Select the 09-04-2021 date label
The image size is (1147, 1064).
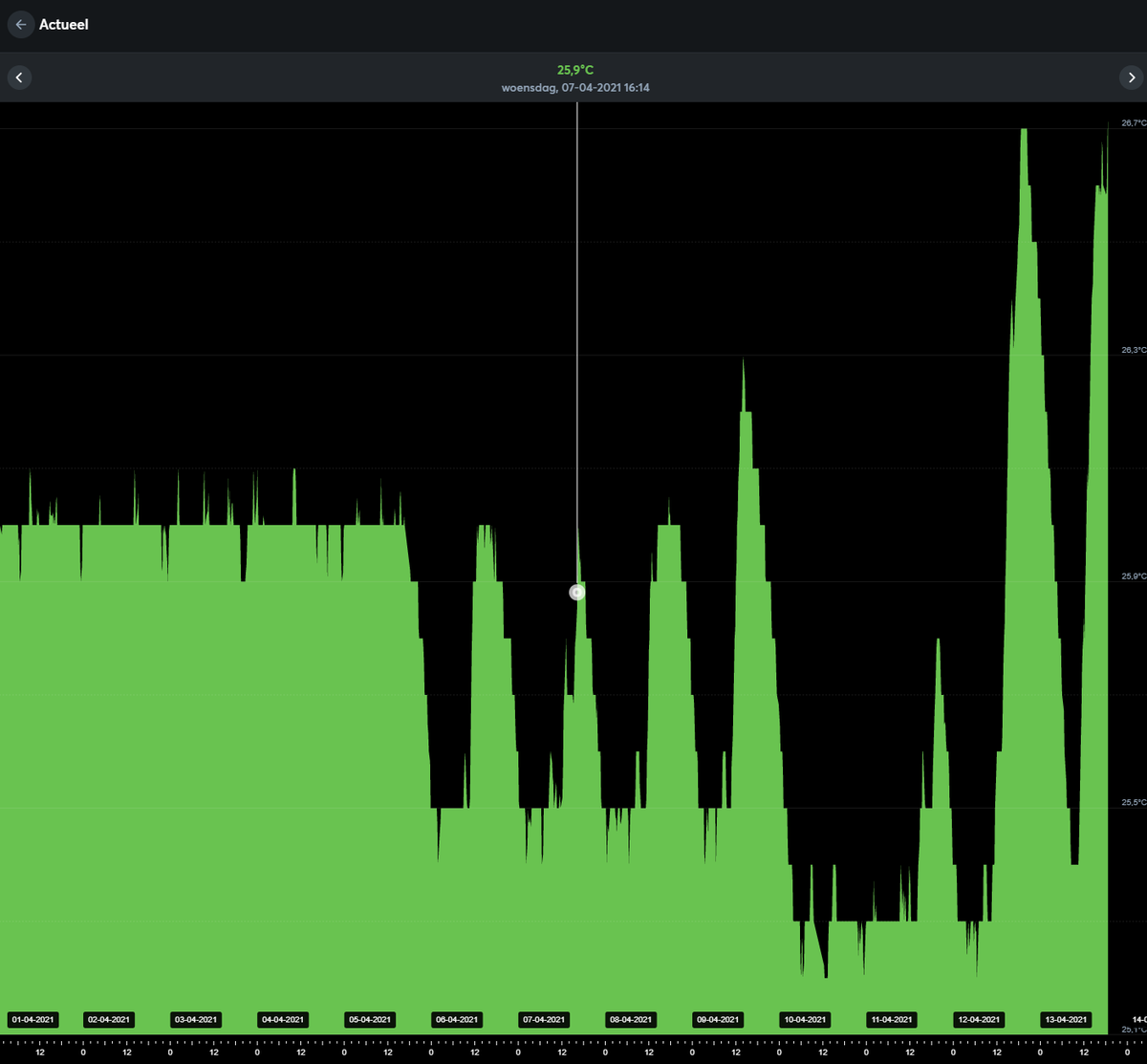click(719, 1020)
